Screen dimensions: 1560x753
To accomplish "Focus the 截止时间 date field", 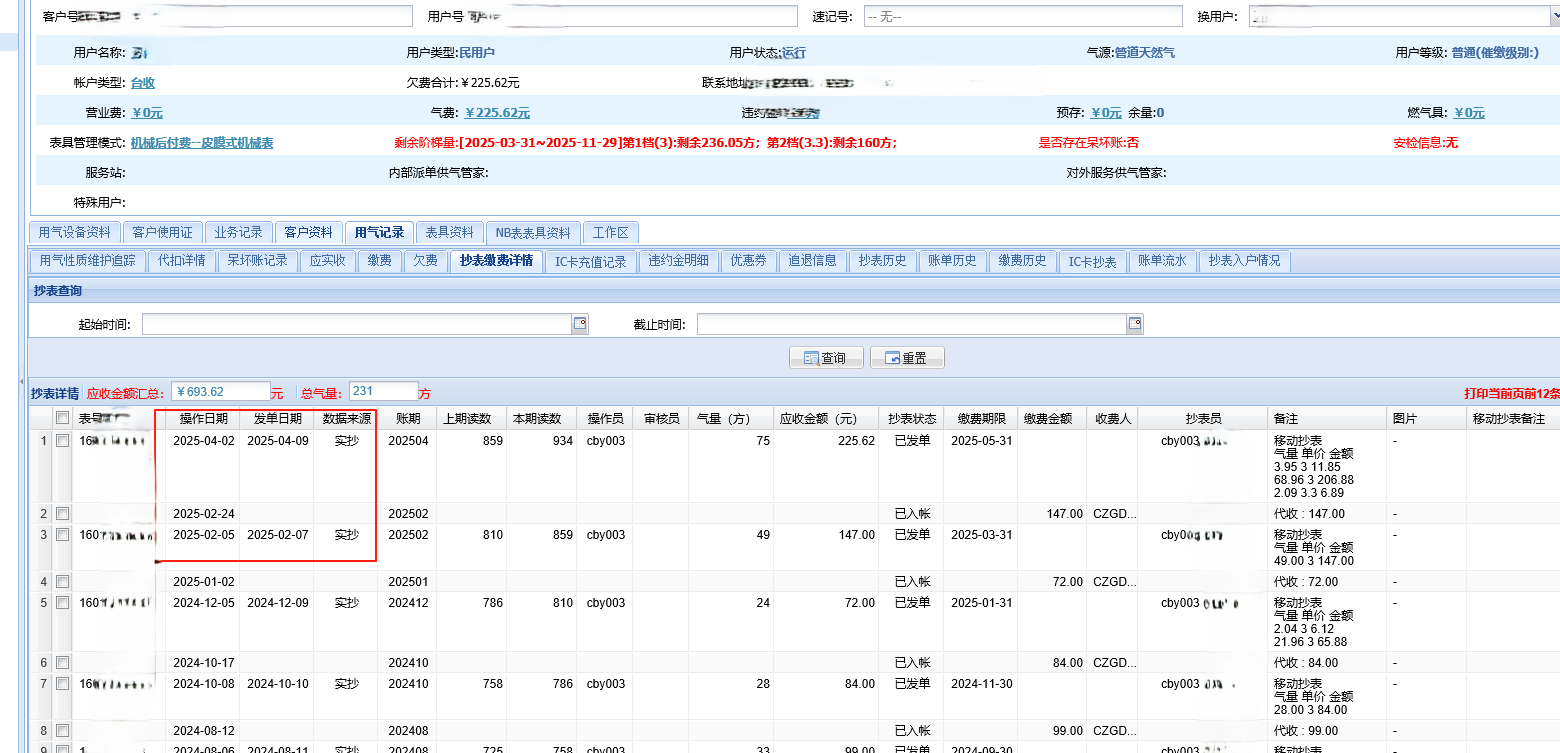I will pos(912,324).
